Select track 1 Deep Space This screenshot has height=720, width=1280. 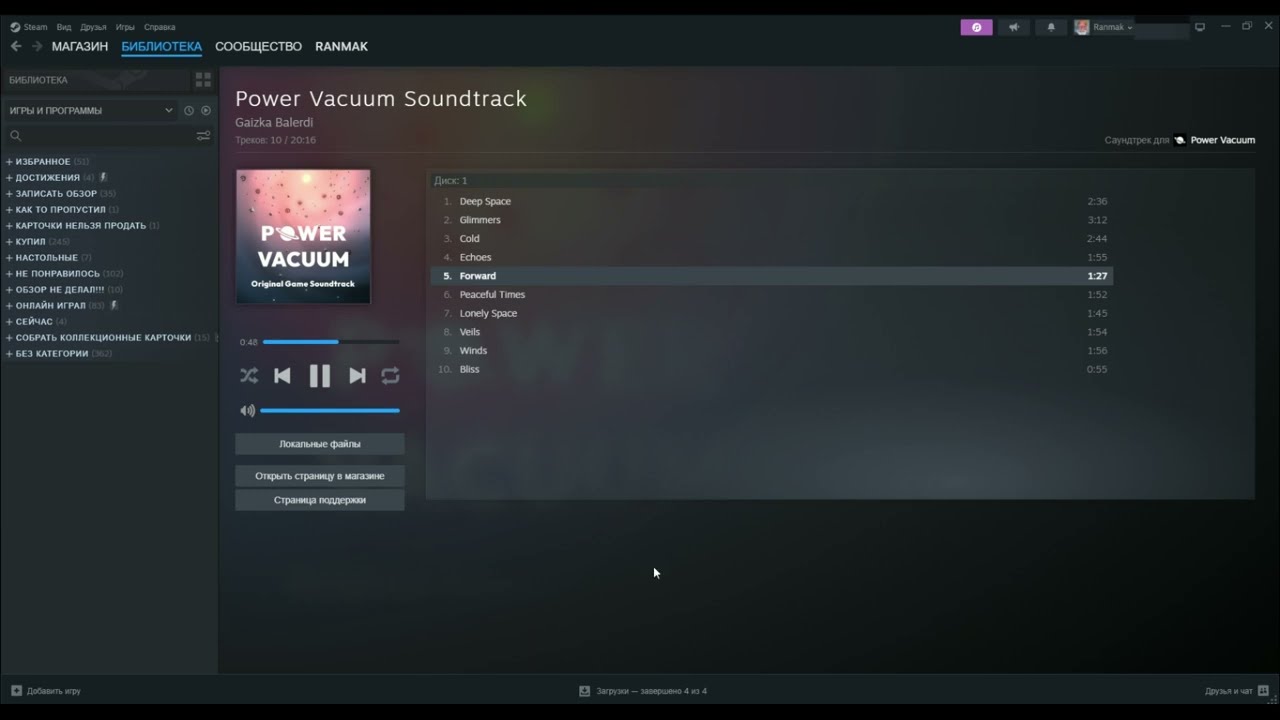tap(772, 201)
